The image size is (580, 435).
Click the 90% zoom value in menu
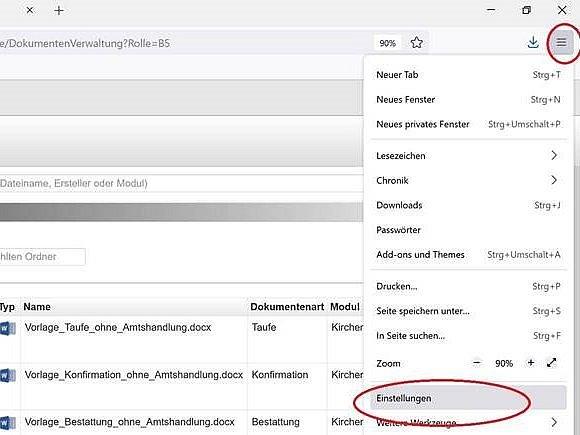[504, 363]
